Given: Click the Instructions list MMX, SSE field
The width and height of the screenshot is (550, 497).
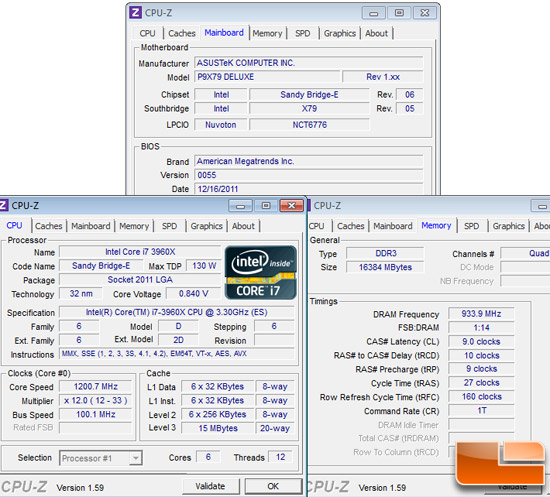Looking at the screenshot, I should (x=176, y=354).
